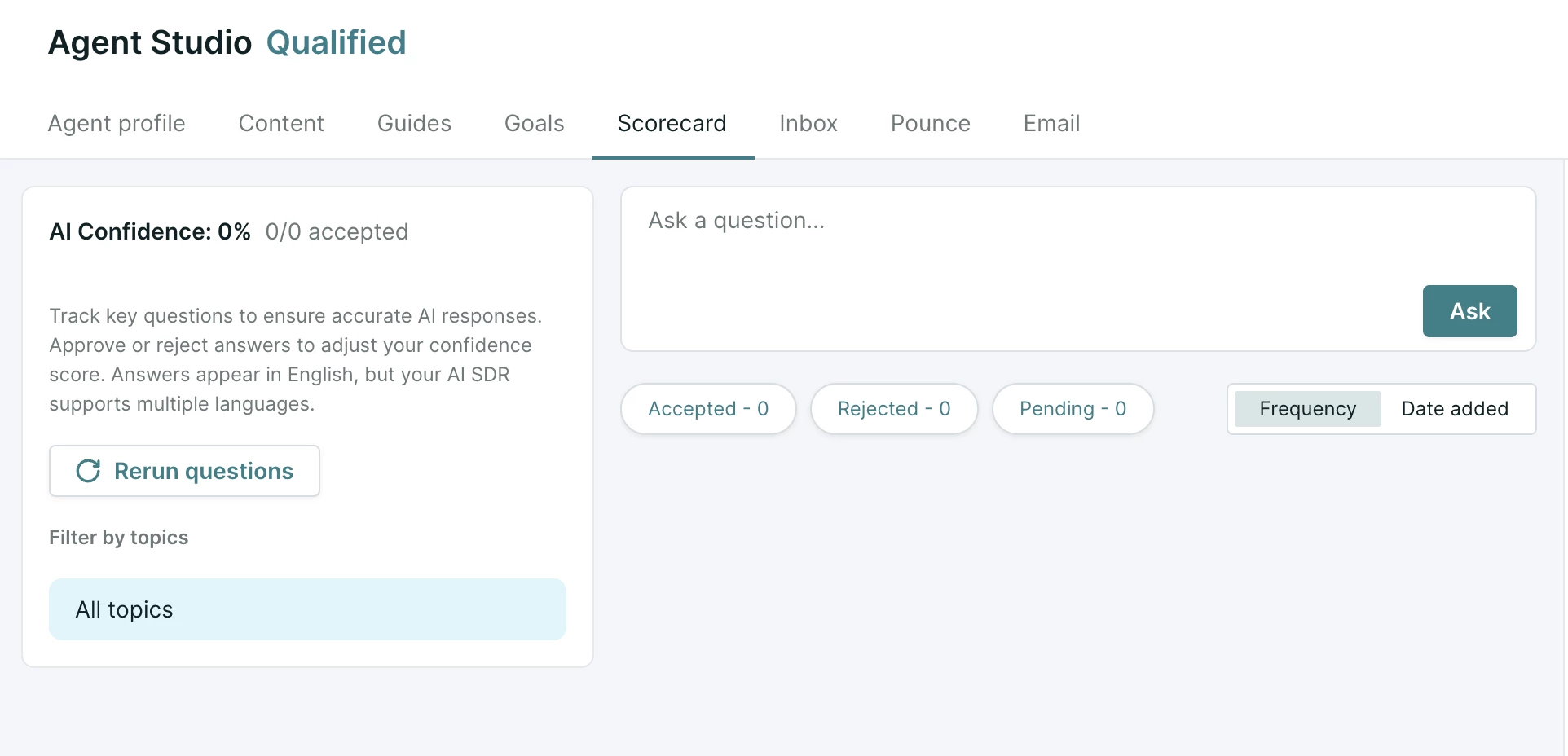Sort questions by Date added
This screenshot has height=756, width=1568.
1455,409
